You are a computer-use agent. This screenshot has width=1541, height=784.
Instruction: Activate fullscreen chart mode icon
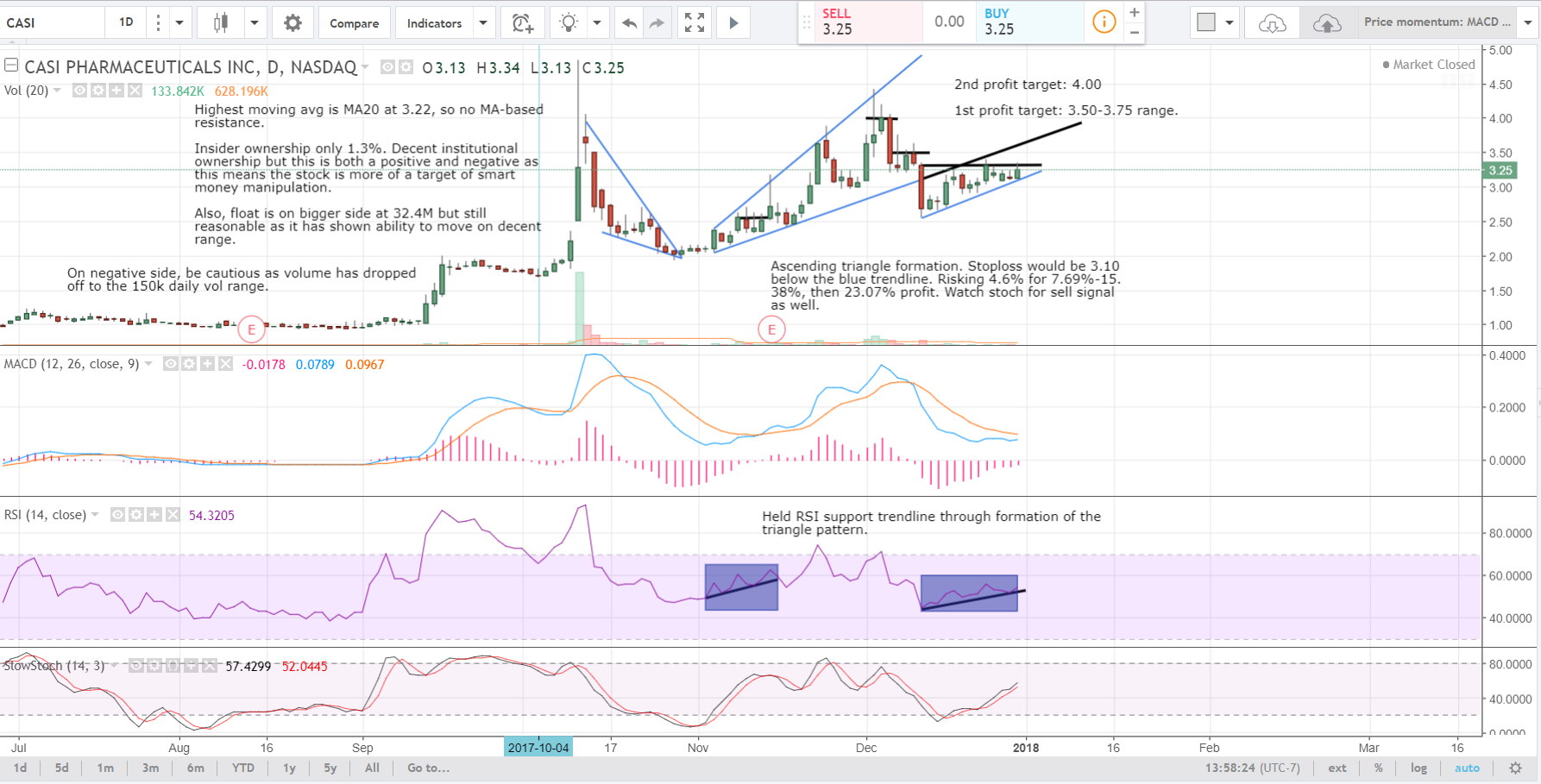tap(694, 22)
